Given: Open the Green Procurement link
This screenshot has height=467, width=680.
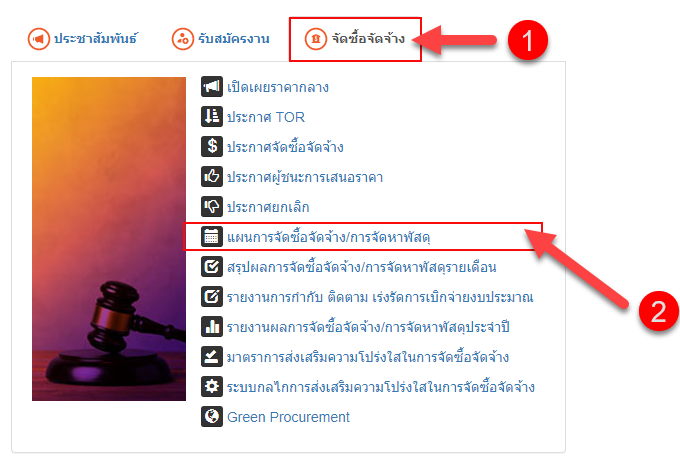Looking at the screenshot, I should pyautogui.click(x=288, y=417).
